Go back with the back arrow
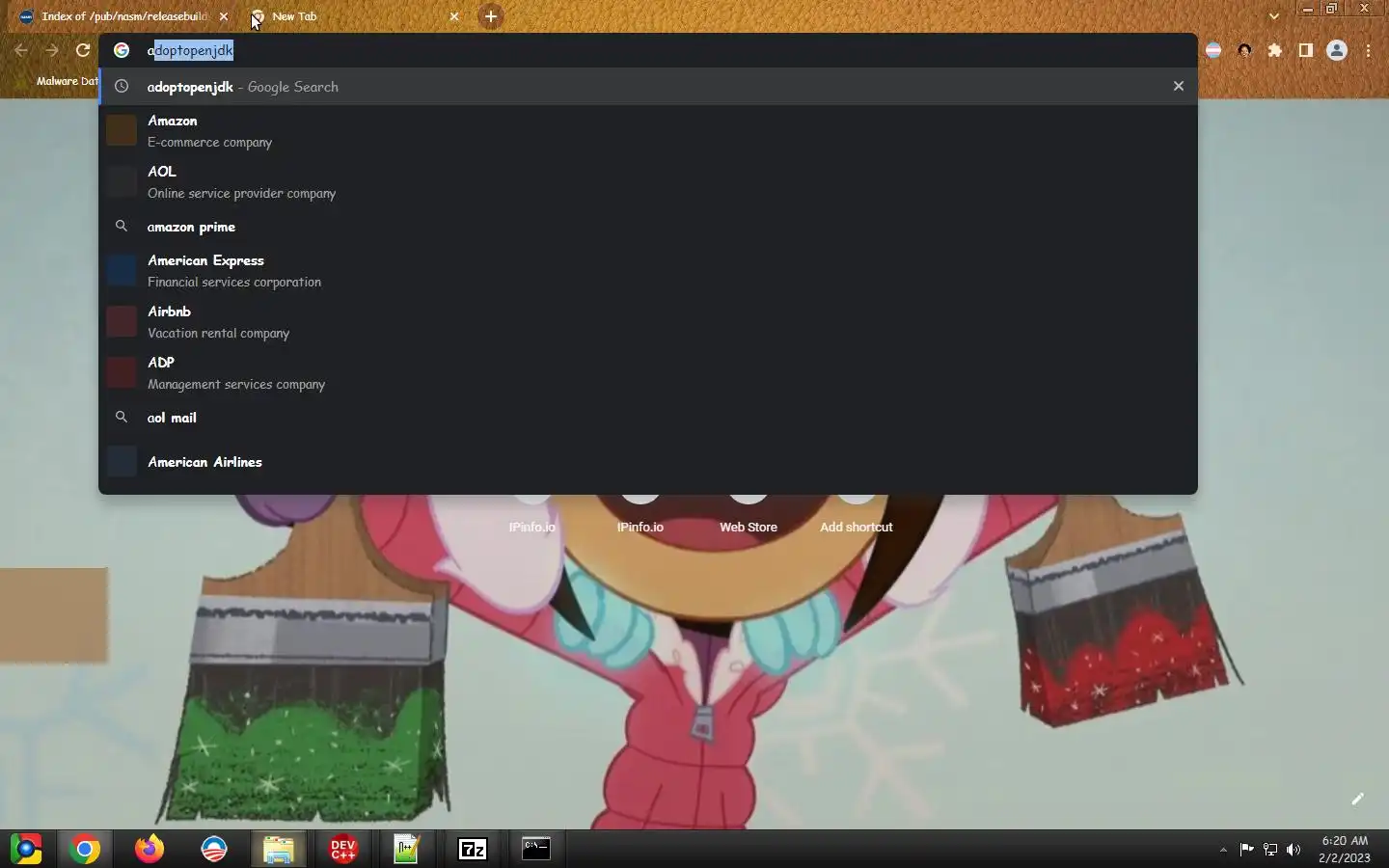The width and height of the screenshot is (1389, 868). pyautogui.click(x=21, y=50)
